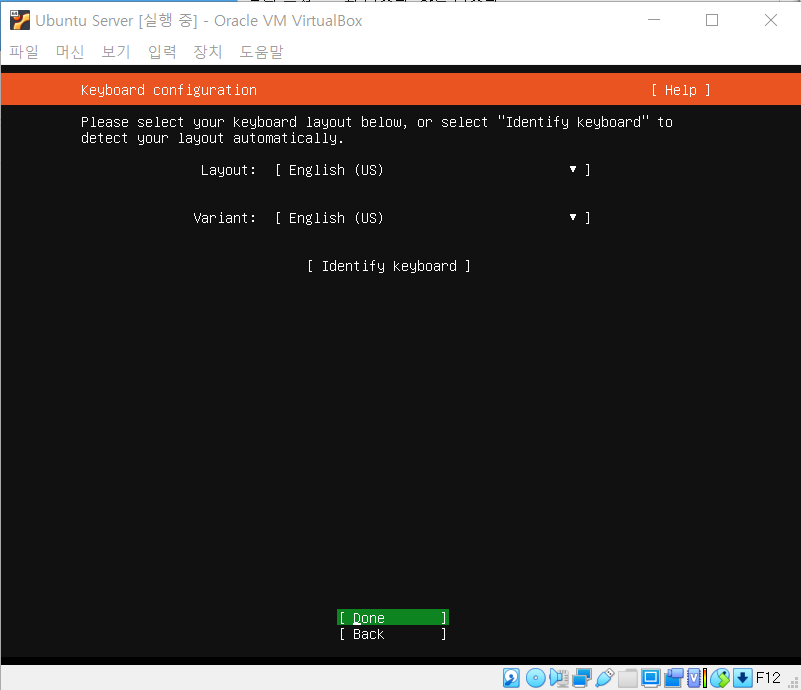Click the F12 host key indicator
The width and height of the screenshot is (801, 690).
[x=768, y=678]
